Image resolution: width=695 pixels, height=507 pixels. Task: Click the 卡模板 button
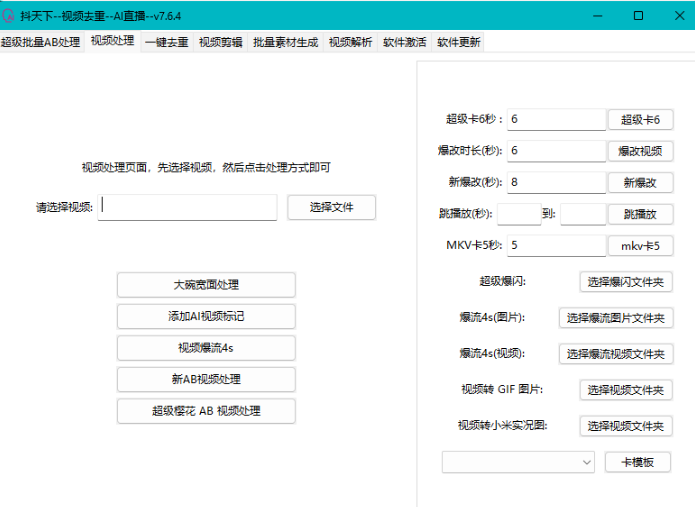pos(638,462)
